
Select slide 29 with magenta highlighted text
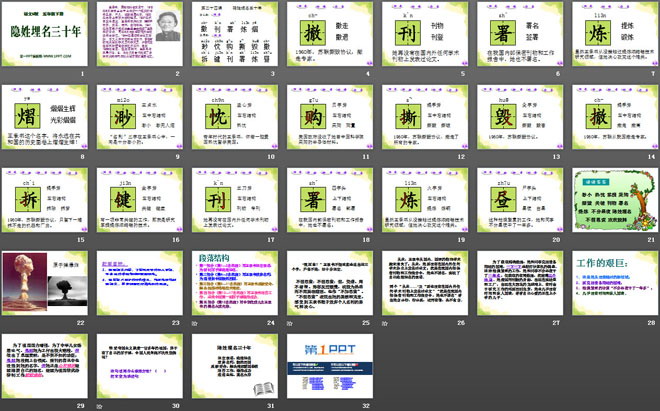(45, 366)
